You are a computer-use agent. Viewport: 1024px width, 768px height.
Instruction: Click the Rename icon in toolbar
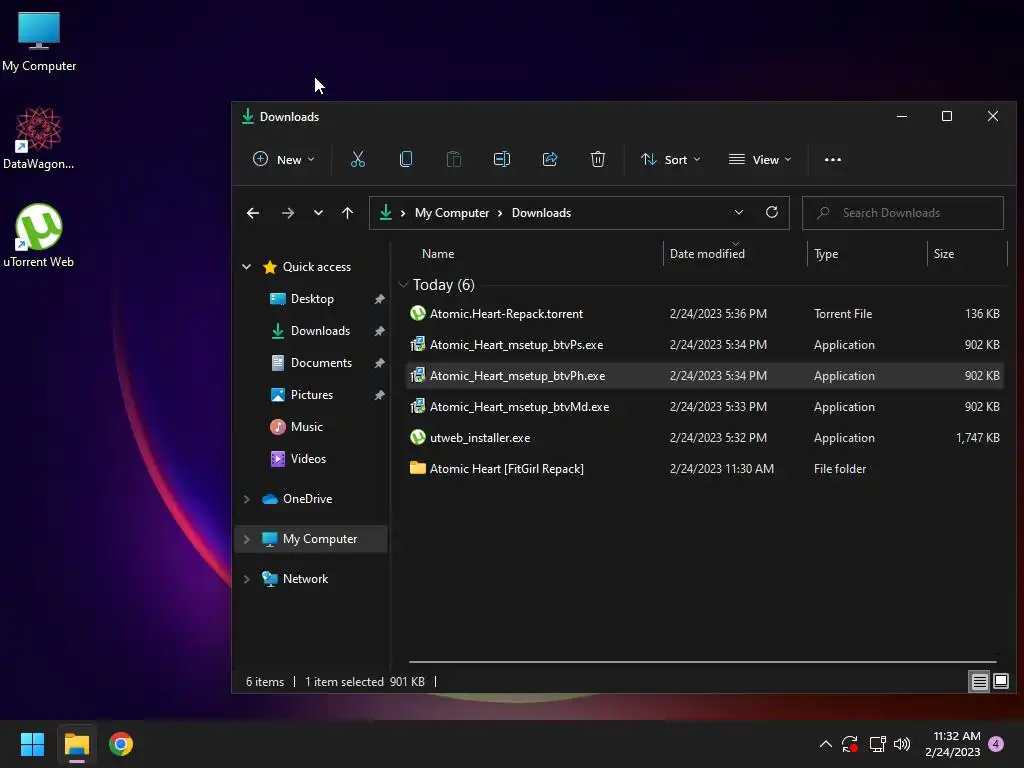tap(502, 159)
